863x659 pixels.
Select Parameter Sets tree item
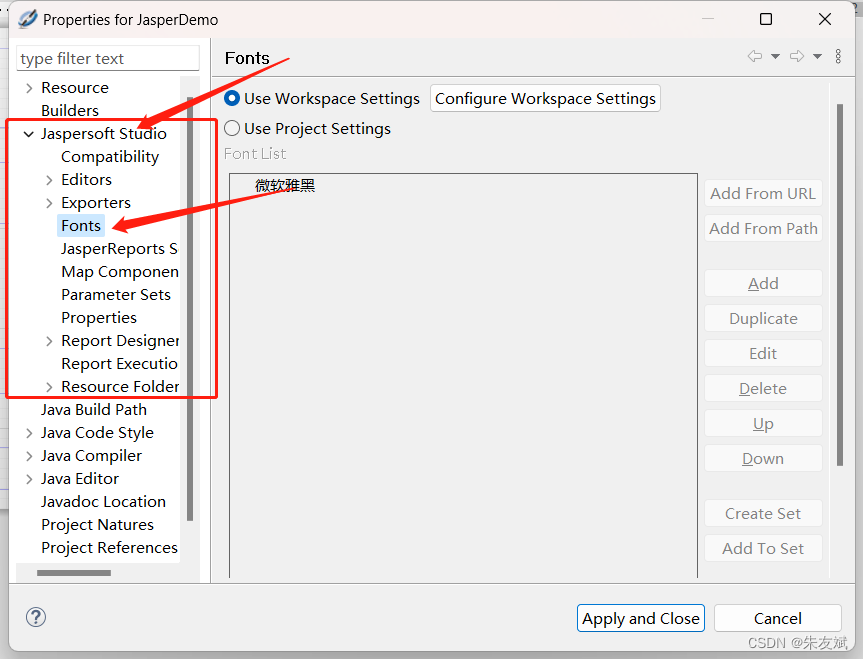point(116,295)
